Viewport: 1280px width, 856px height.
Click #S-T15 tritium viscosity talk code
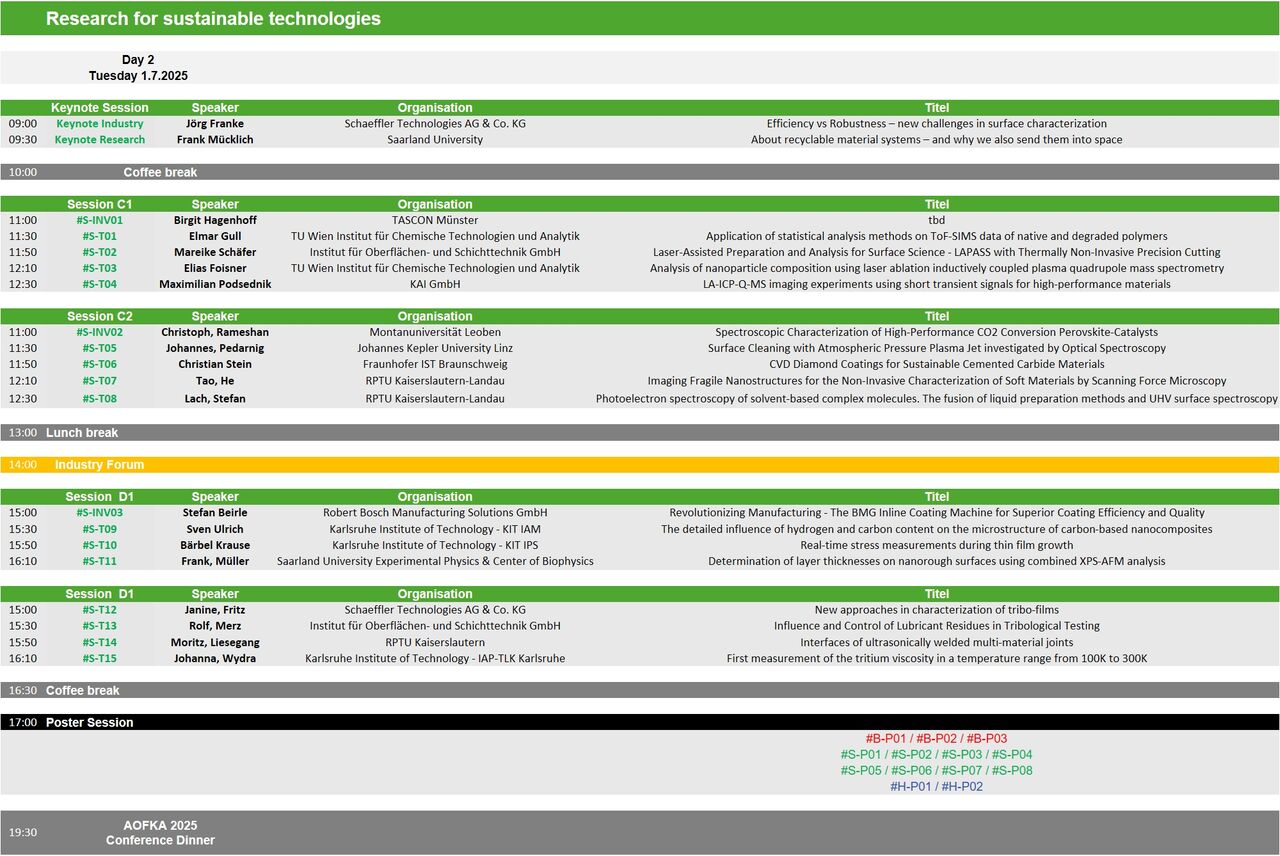pos(99,659)
